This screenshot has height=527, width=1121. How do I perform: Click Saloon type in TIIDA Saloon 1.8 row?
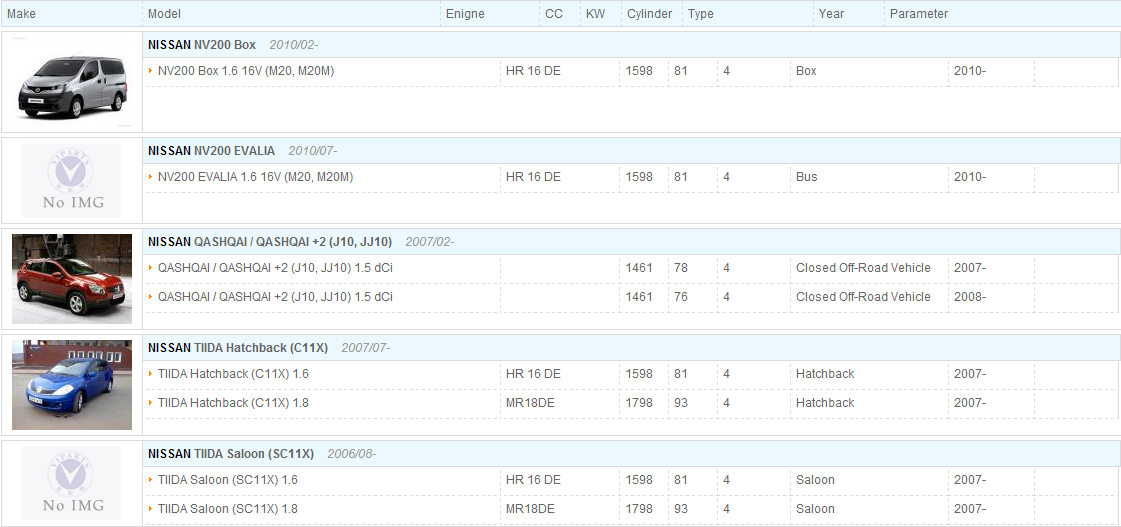click(815, 508)
